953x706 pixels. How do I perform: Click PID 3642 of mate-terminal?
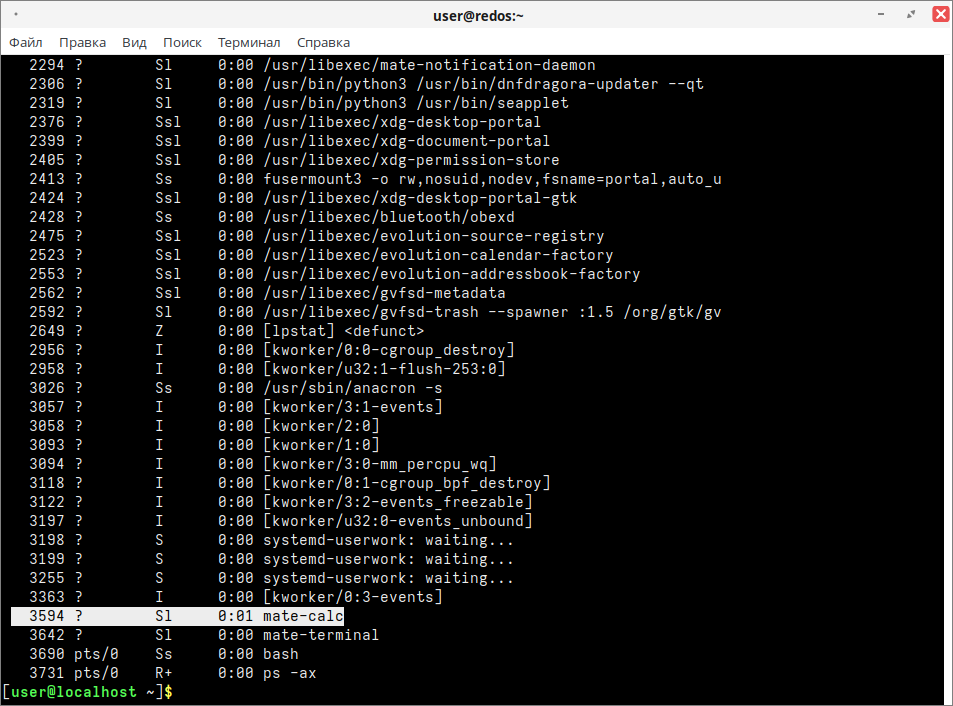(x=46, y=635)
